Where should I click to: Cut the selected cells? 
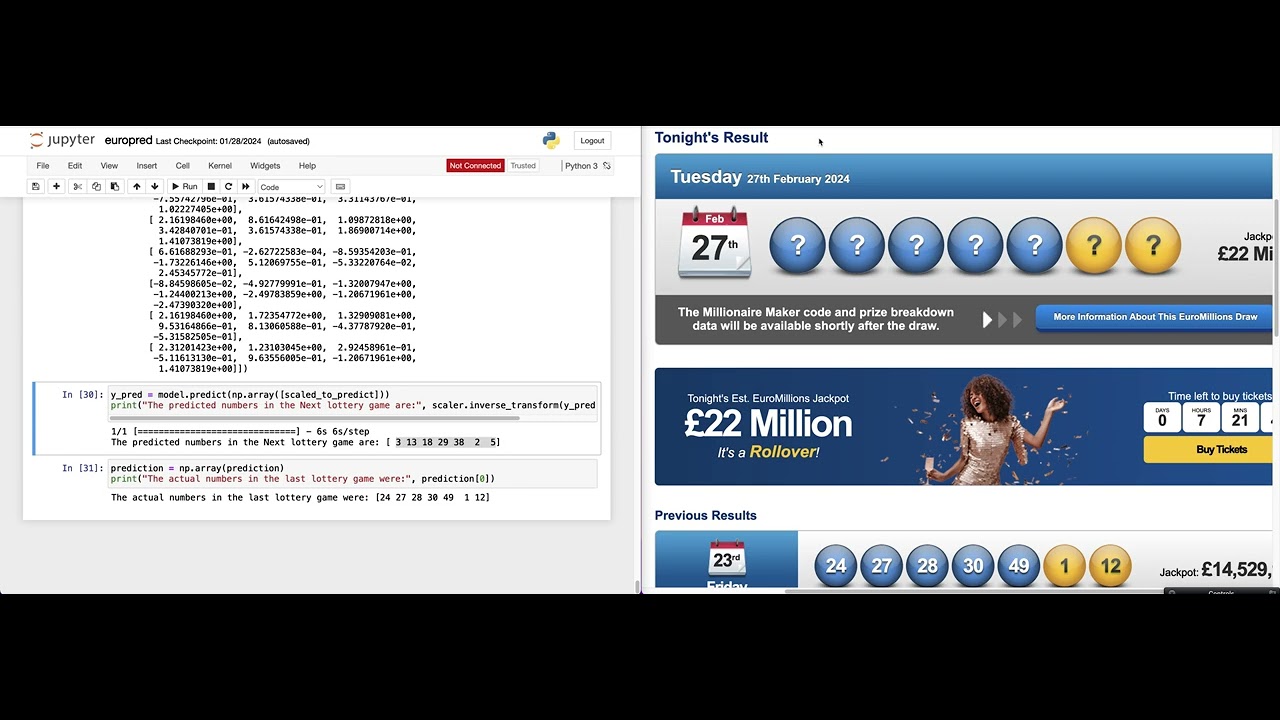pos(77,187)
